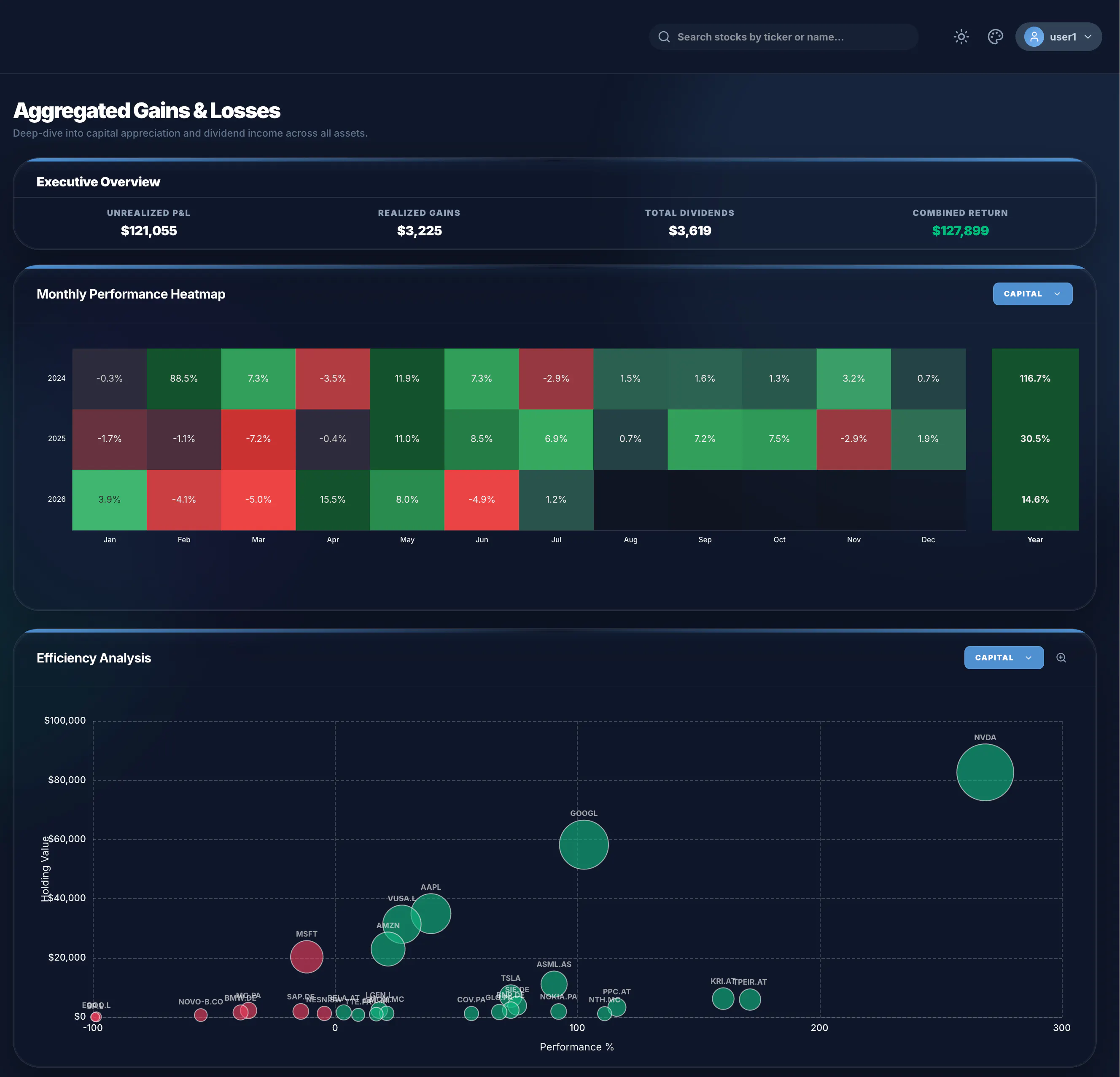Click the Monthly Performance Heatmap heading
The height and width of the screenshot is (1077, 1120).
tap(131, 294)
